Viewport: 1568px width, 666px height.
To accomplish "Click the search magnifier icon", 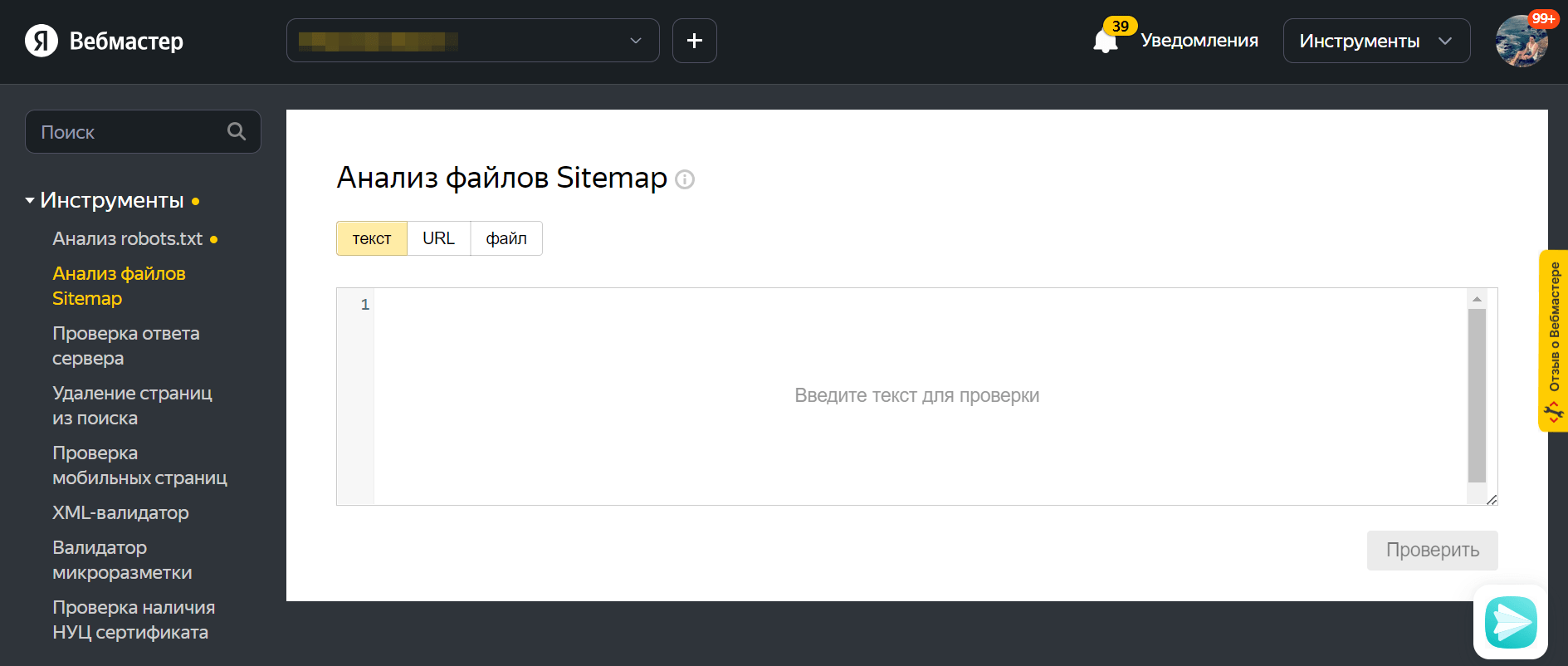I will coord(237,131).
